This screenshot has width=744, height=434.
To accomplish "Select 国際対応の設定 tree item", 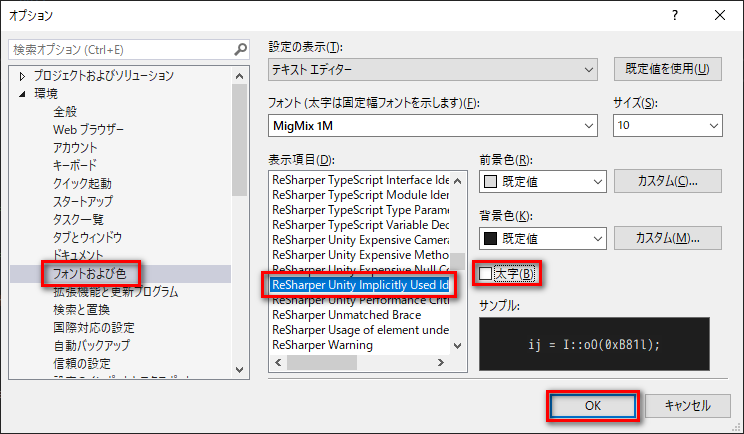I will pyautogui.click(x=93, y=328).
